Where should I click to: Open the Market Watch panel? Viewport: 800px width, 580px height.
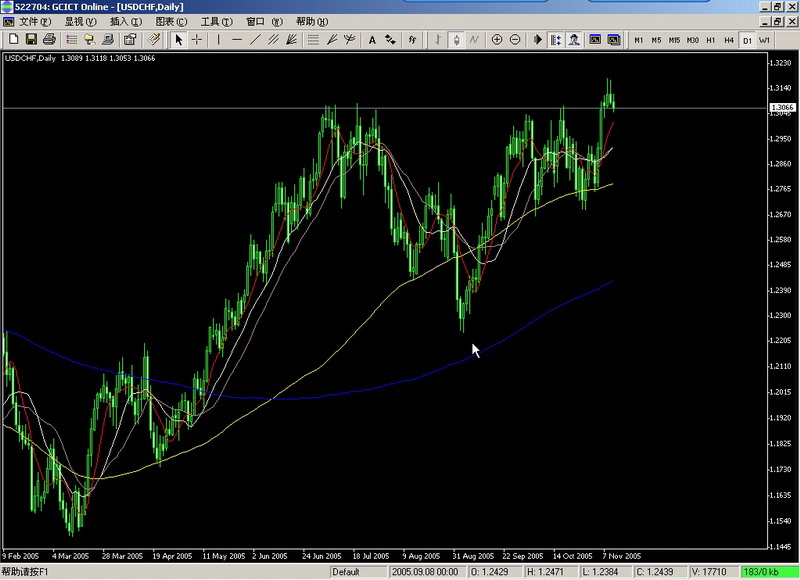[x=72, y=39]
